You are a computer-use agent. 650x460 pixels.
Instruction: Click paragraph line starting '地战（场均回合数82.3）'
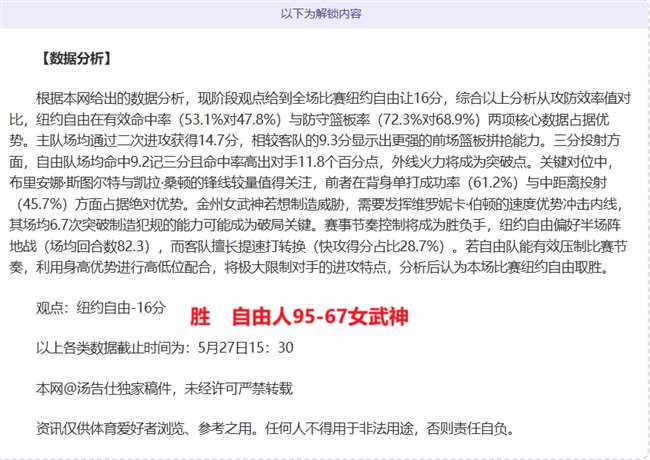tap(318, 247)
